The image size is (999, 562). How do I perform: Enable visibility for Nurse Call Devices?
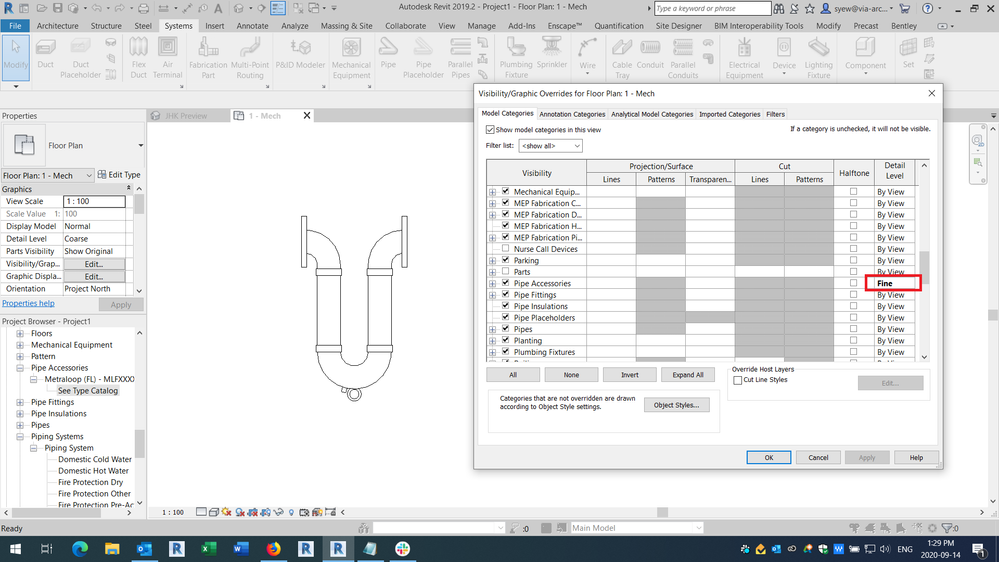(506, 249)
